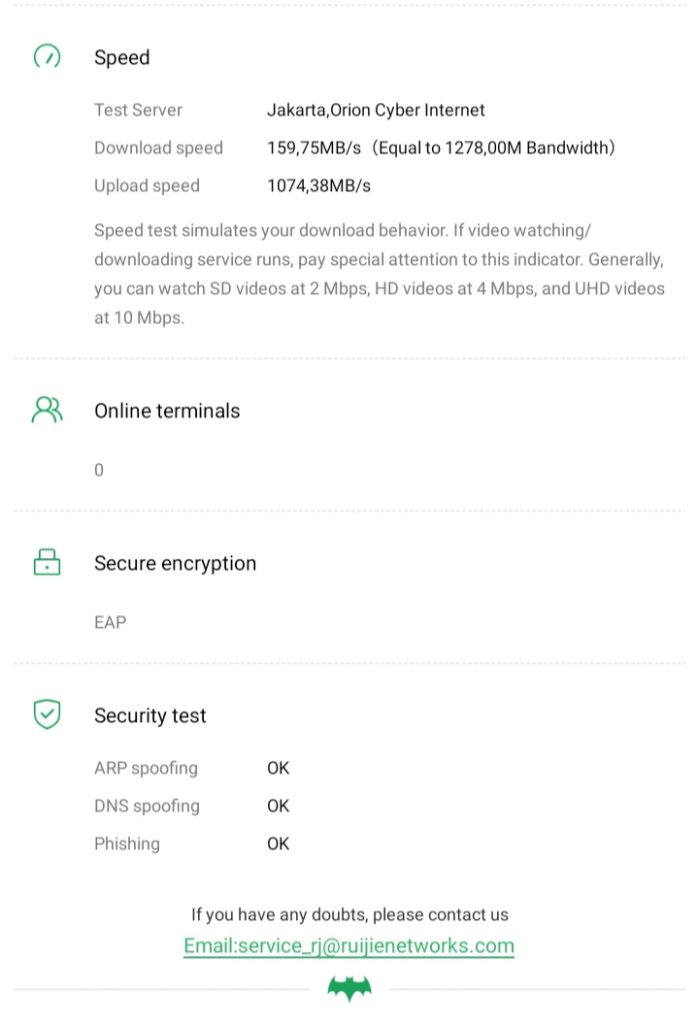Open the service_rj email link
Viewport: 698px width, 1024px height.
349,945
